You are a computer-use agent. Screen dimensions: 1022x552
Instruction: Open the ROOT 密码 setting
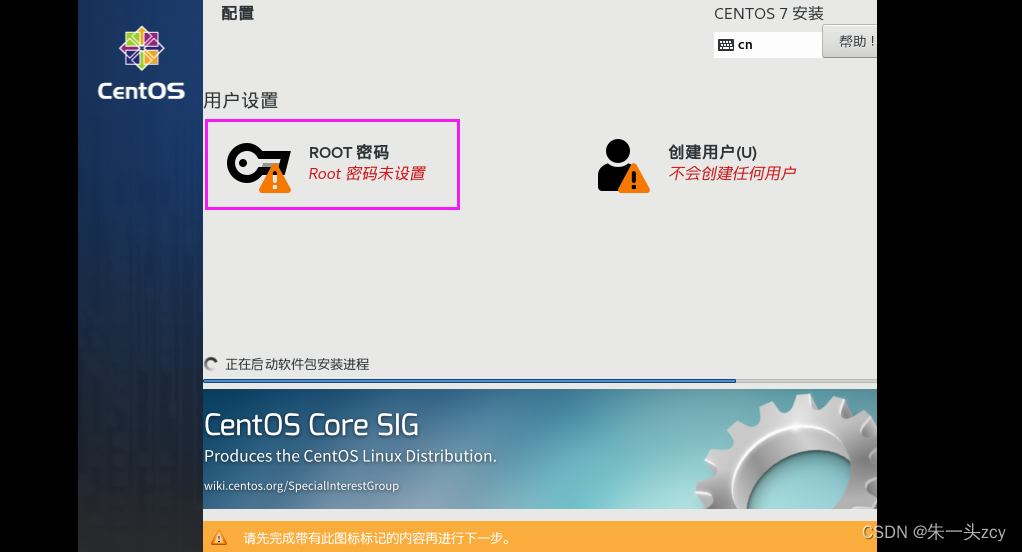pyautogui.click(x=332, y=165)
